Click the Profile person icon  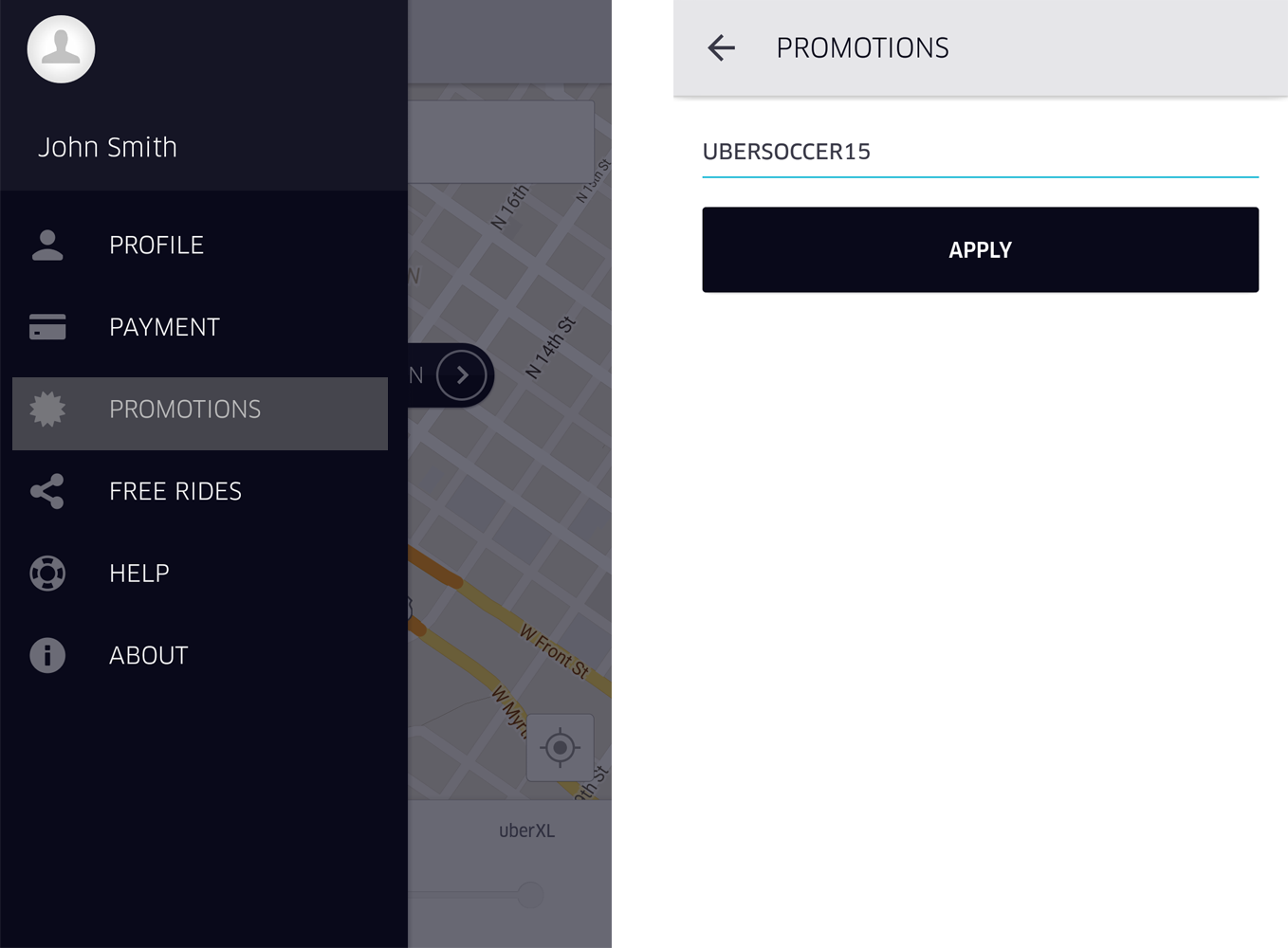pyautogui.click(x=47, y=245)
